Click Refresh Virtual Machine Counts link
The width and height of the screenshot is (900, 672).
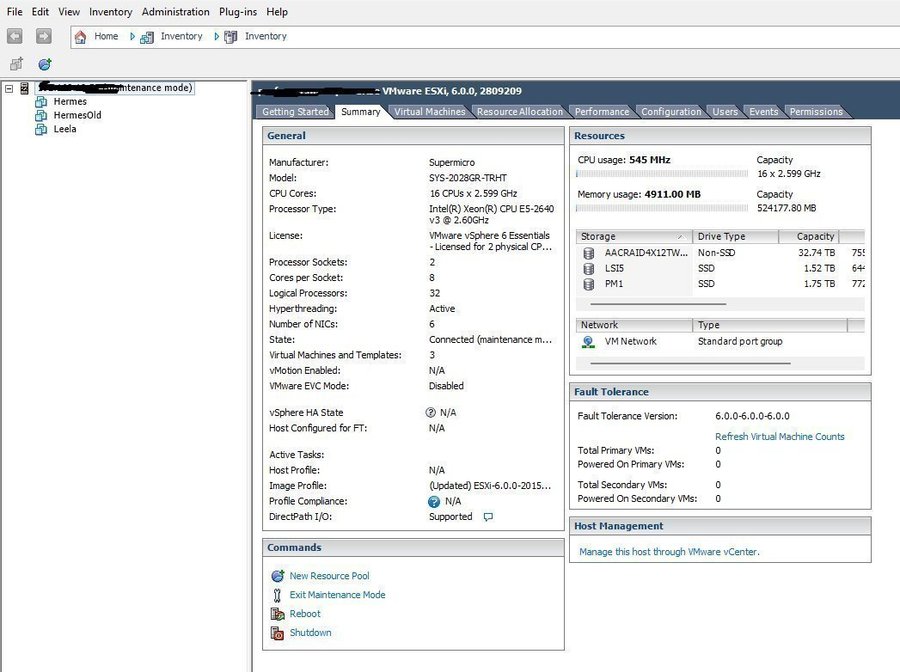pos(779,437)
